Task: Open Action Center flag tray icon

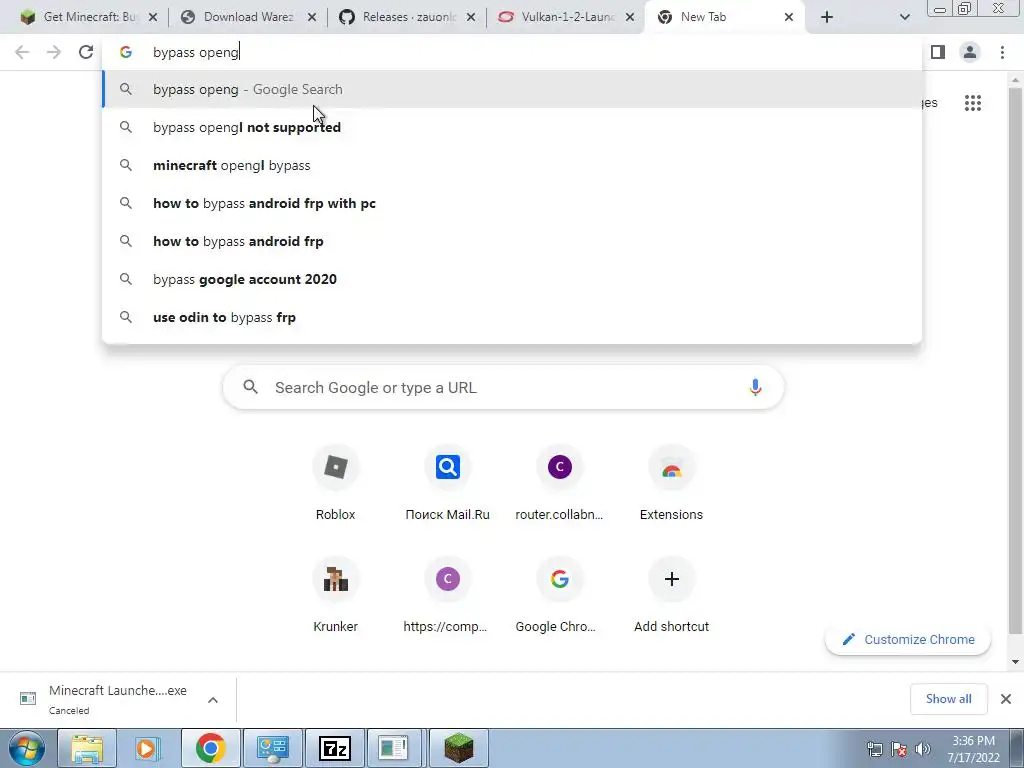Action: tap(899, 749)
